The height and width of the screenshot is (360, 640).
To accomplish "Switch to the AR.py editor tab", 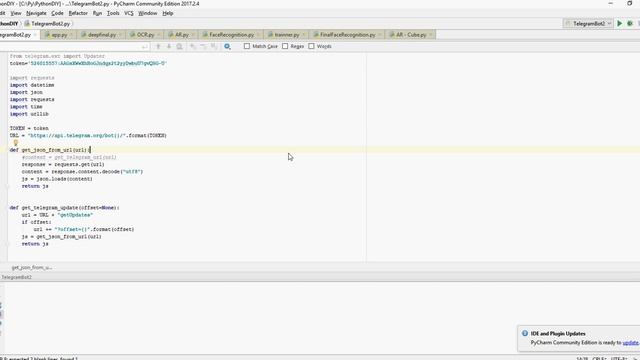I will (x=182, y=35).
